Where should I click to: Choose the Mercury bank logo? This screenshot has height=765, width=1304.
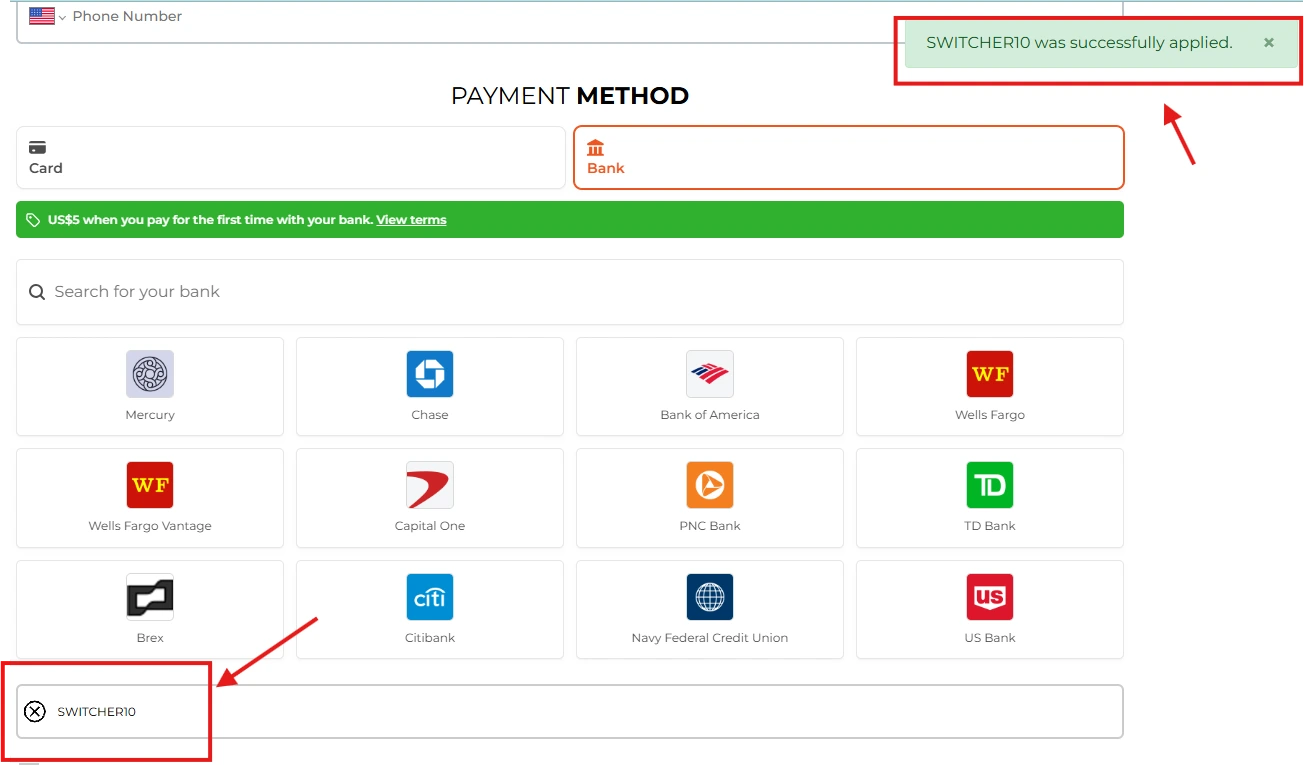click(x=150, y=374)
